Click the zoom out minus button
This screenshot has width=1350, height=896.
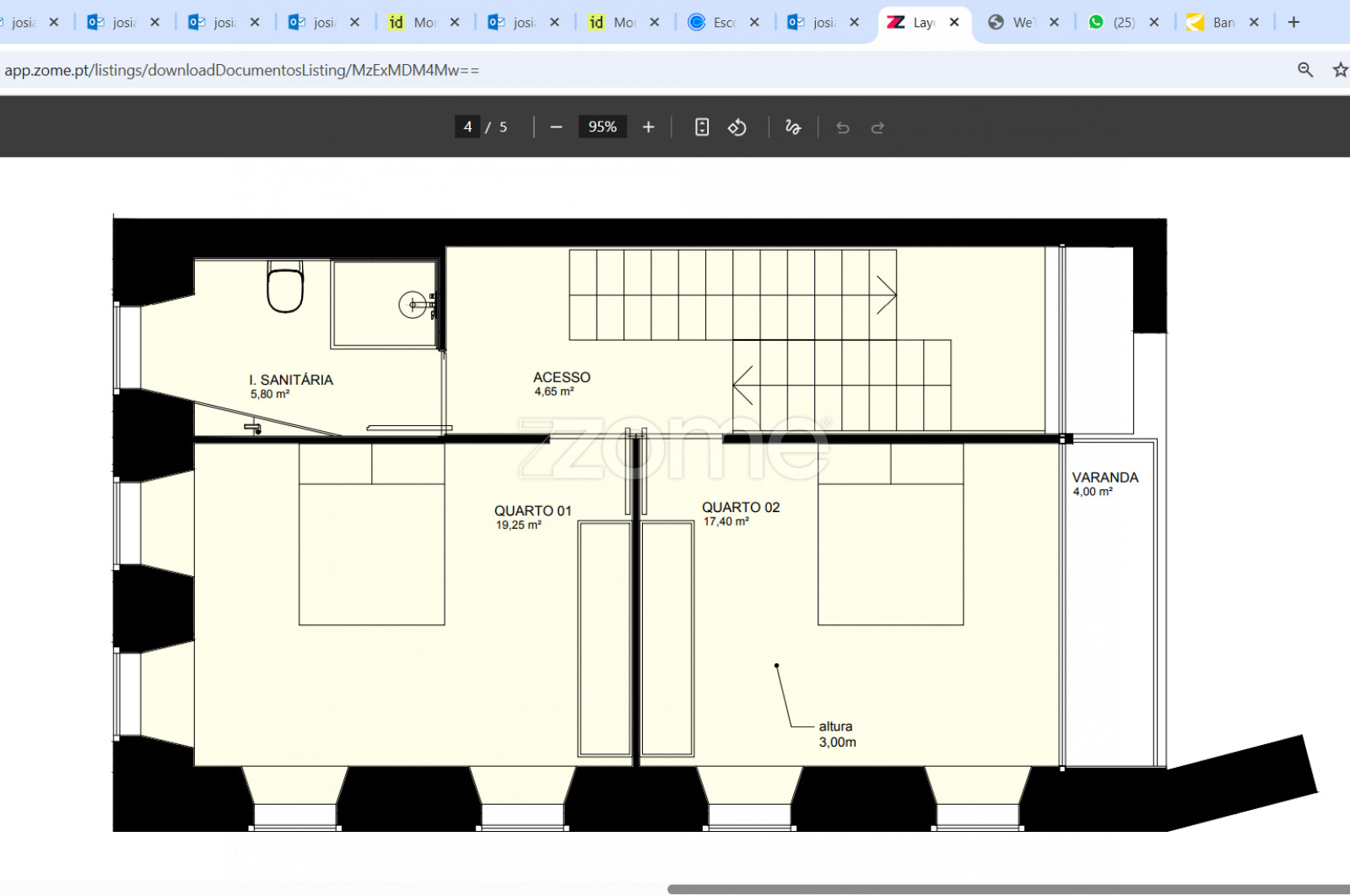point(556,127)
